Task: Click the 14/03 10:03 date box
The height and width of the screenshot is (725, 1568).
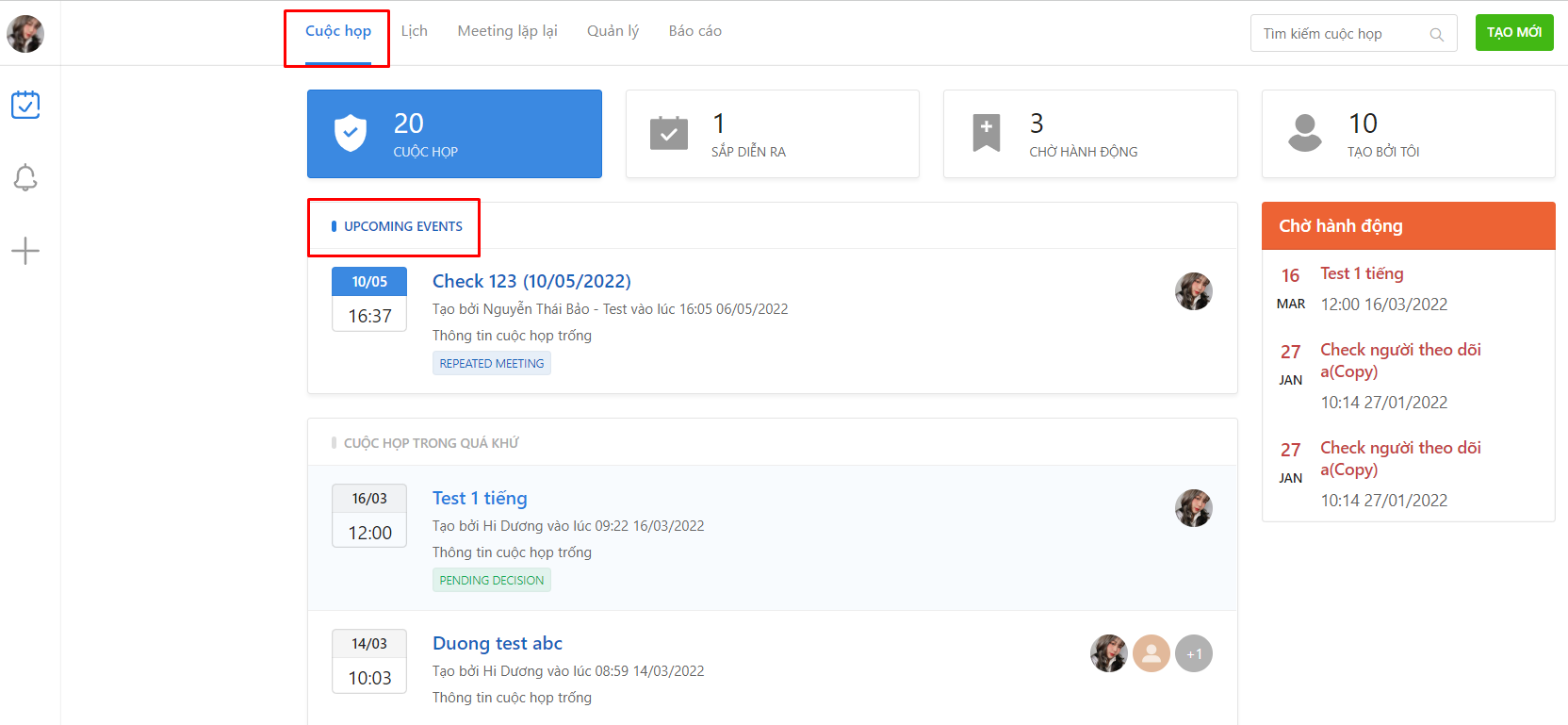Action: [369, 661]
